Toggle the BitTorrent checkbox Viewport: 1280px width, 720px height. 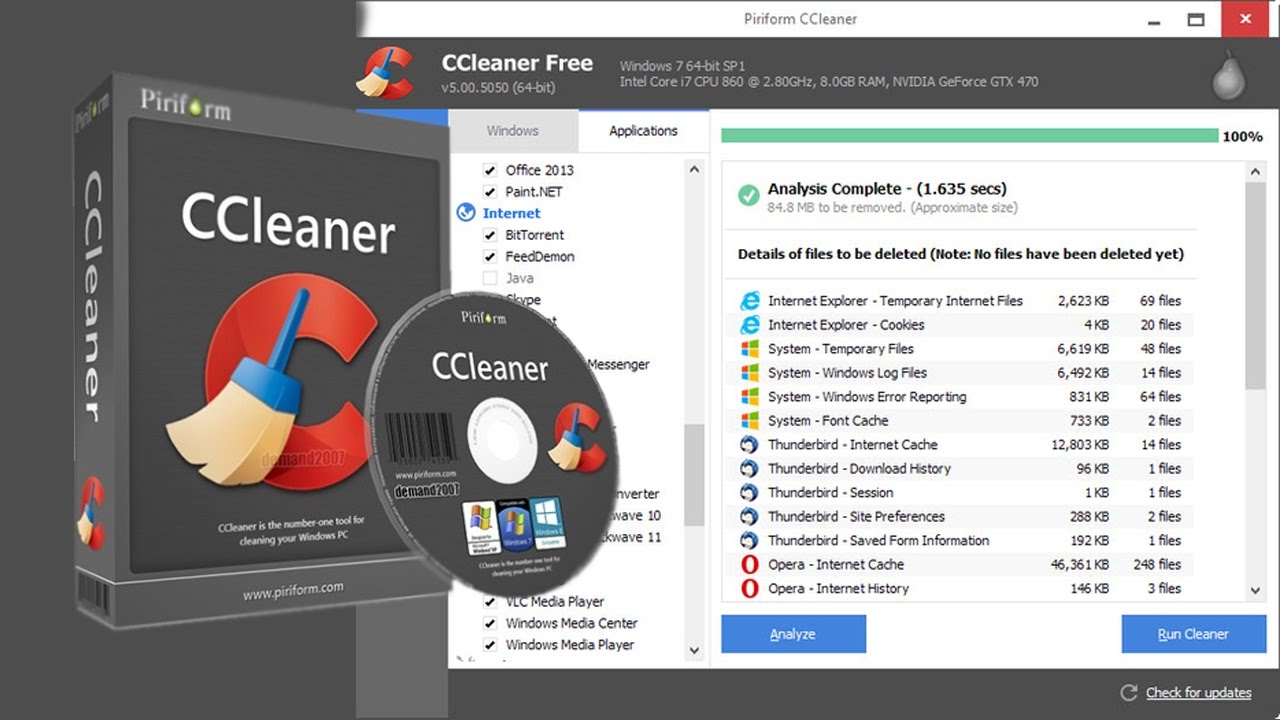click(x=490, y=235)
